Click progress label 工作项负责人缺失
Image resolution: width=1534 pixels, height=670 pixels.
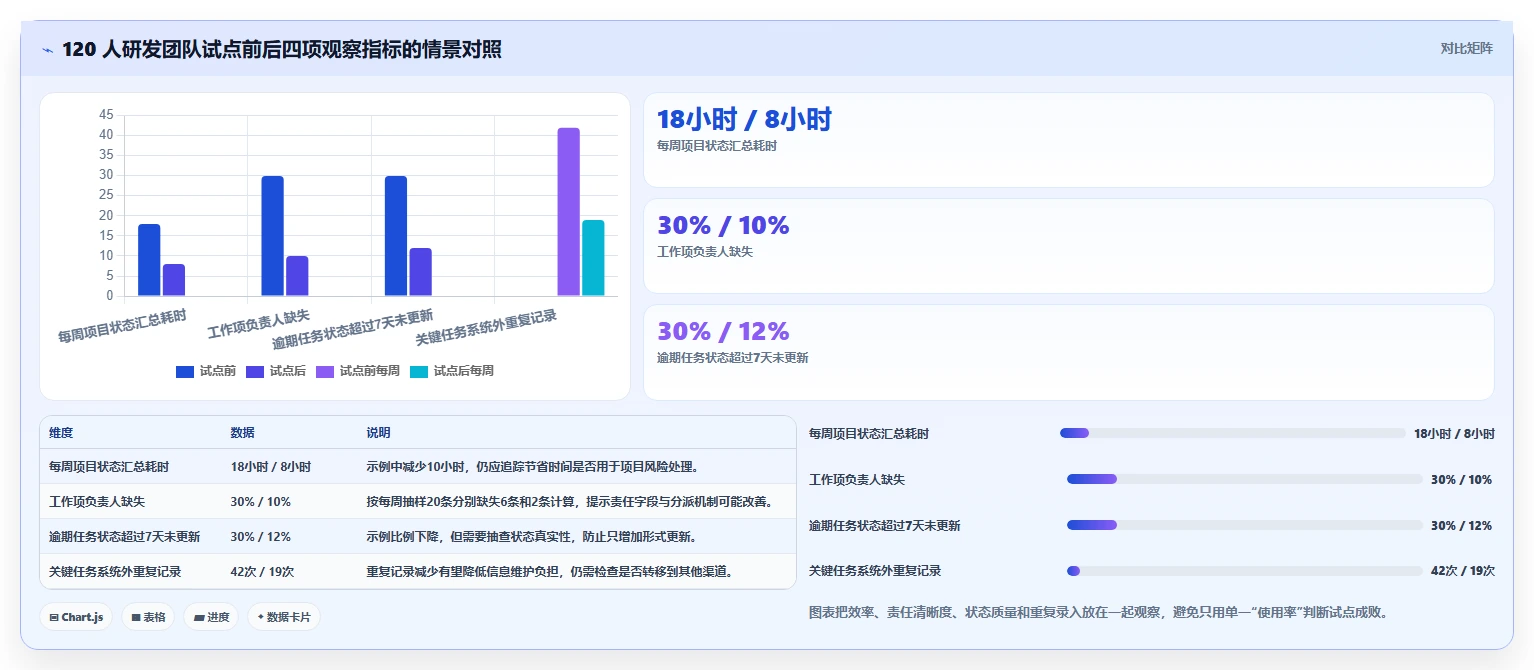coord(857,480)
